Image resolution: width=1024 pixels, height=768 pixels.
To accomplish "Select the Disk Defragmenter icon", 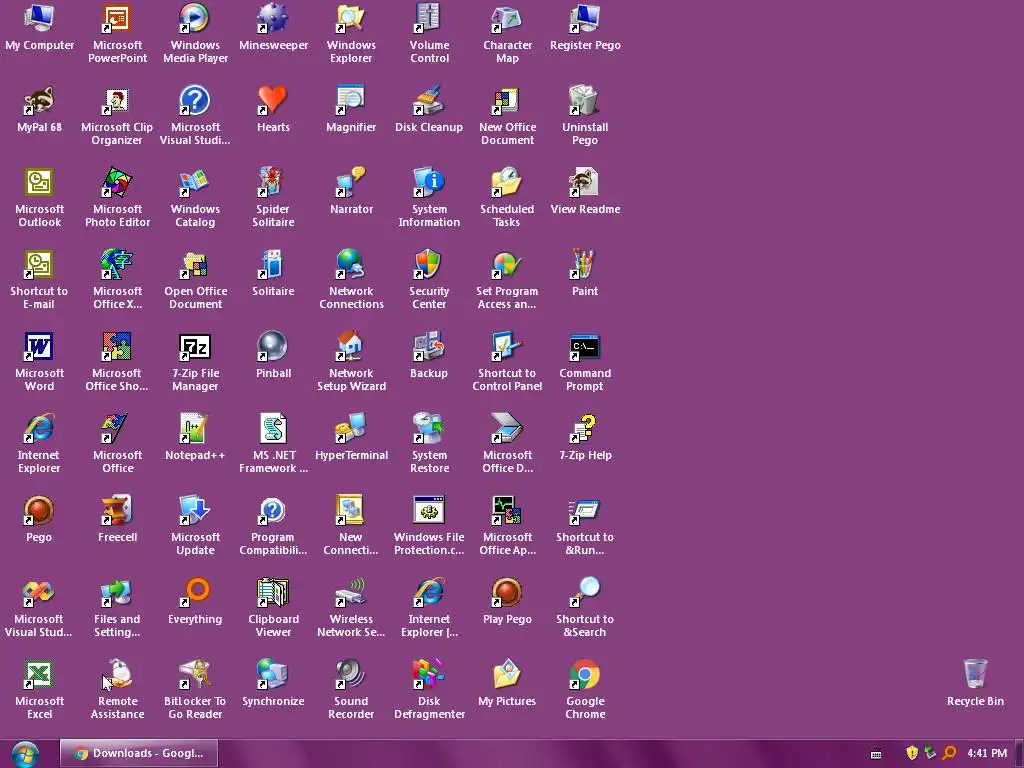I will (429, 675).
